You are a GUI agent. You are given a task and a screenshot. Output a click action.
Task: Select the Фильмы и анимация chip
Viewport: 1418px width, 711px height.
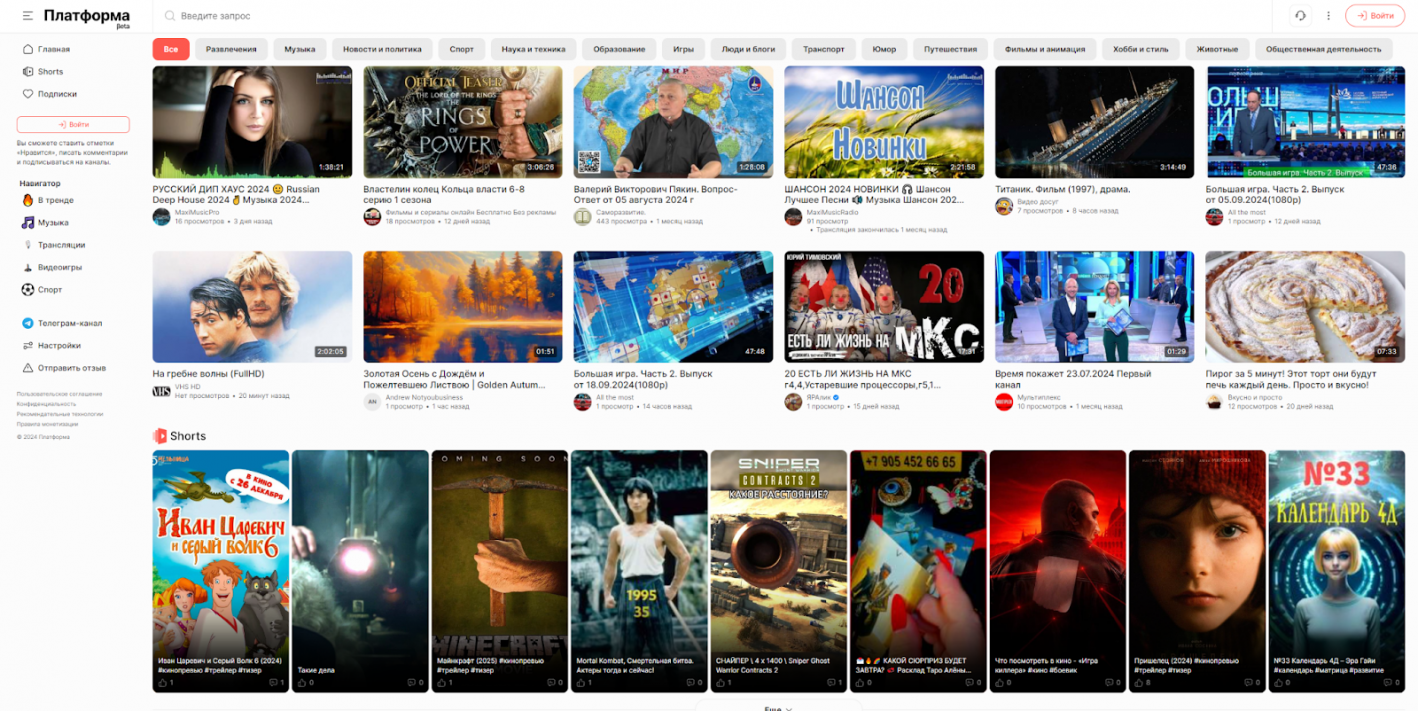pos(1045,49)
